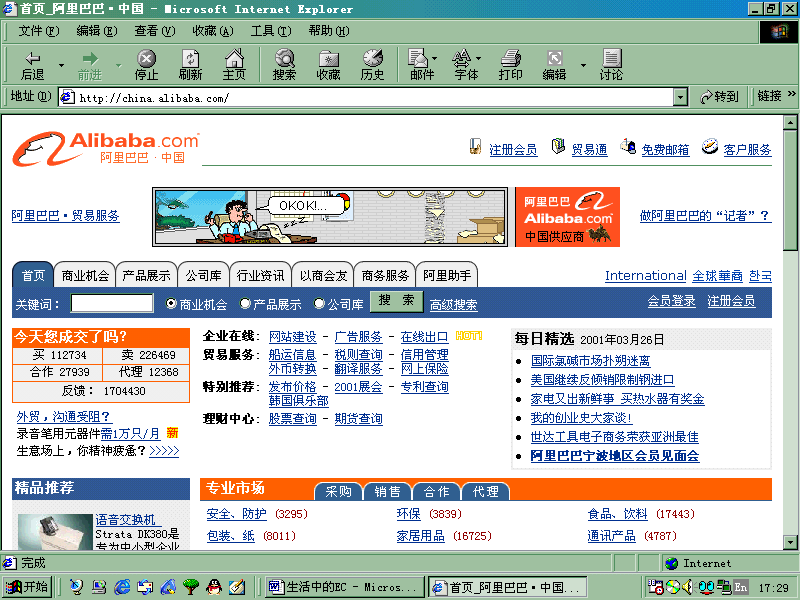Stop page loading with 停止 icon

click(x=146, y=65)
